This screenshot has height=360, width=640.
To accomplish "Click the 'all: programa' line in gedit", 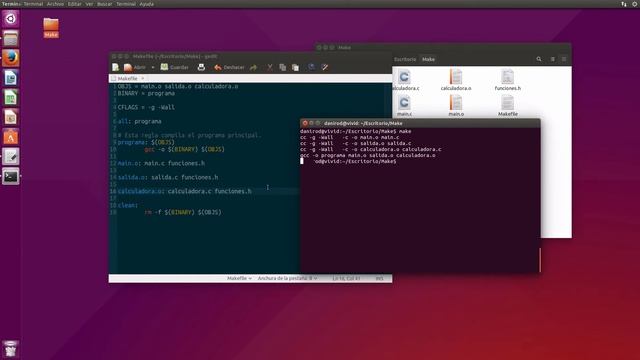I will coord(140,121).
